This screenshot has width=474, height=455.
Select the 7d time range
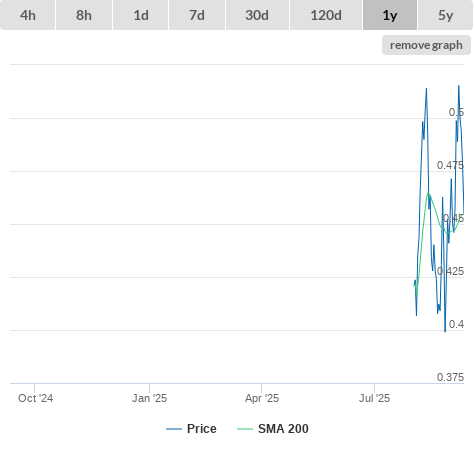pos(197,15)
